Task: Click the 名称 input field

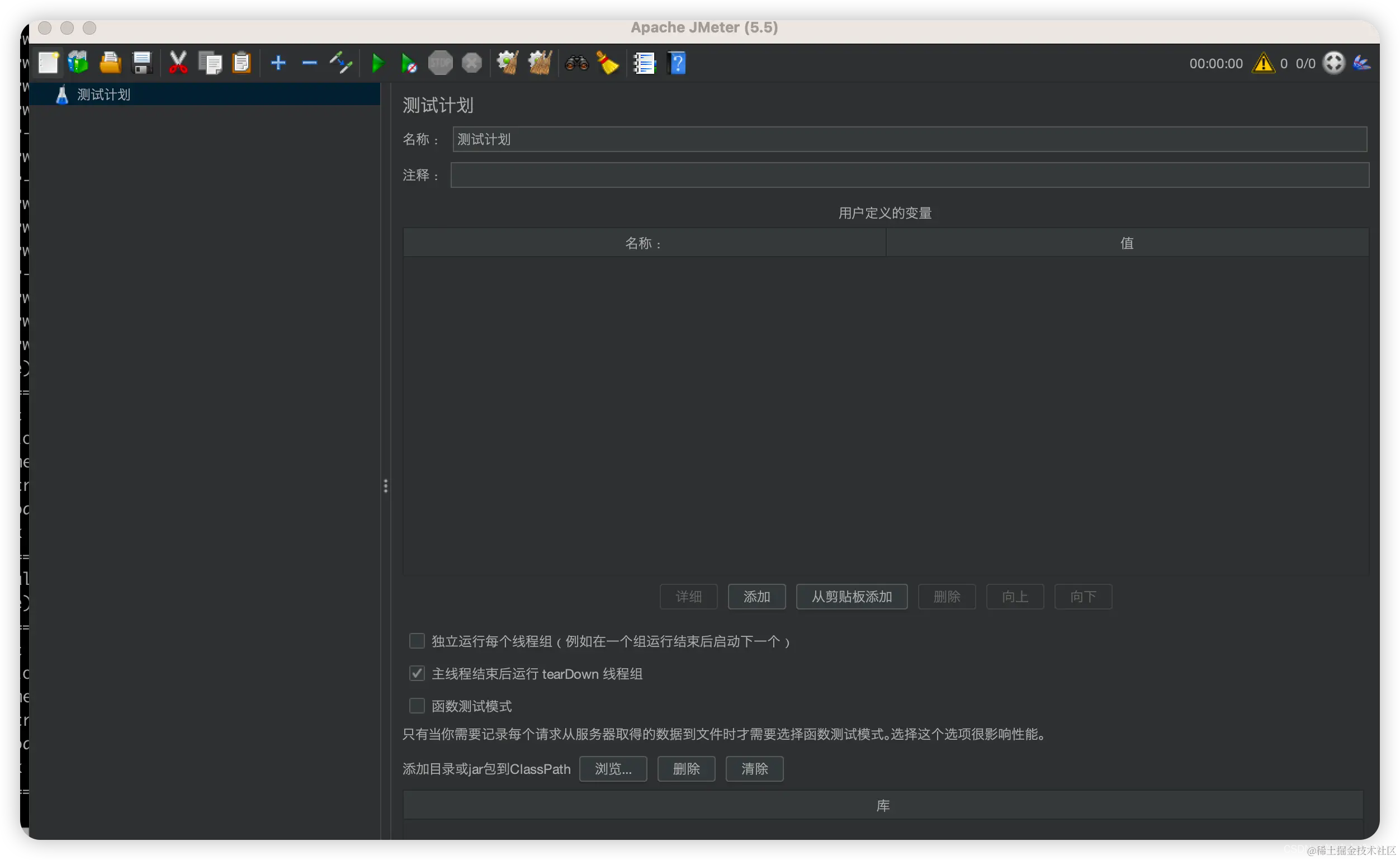Action: (x=909, y=139)
